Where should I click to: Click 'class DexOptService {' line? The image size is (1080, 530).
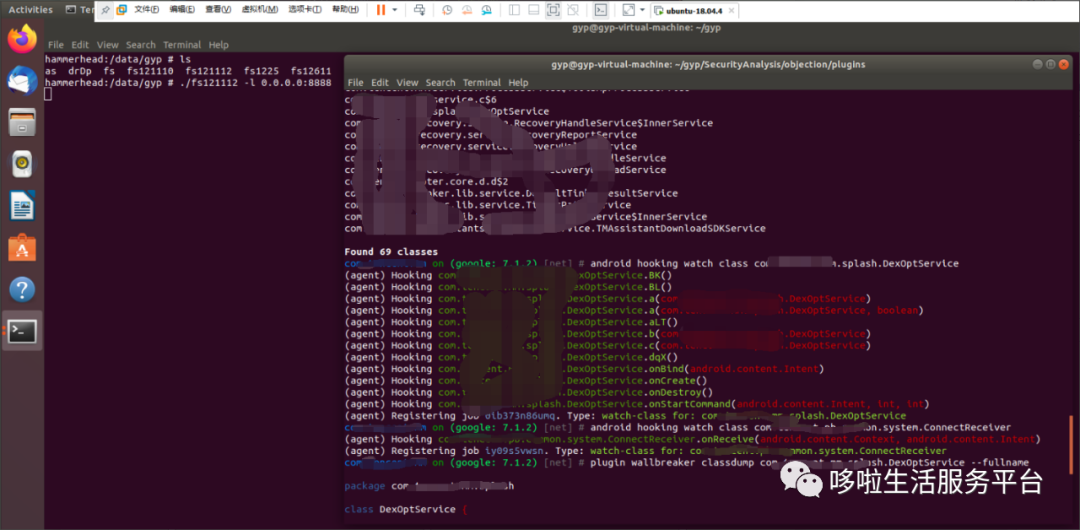406,509
